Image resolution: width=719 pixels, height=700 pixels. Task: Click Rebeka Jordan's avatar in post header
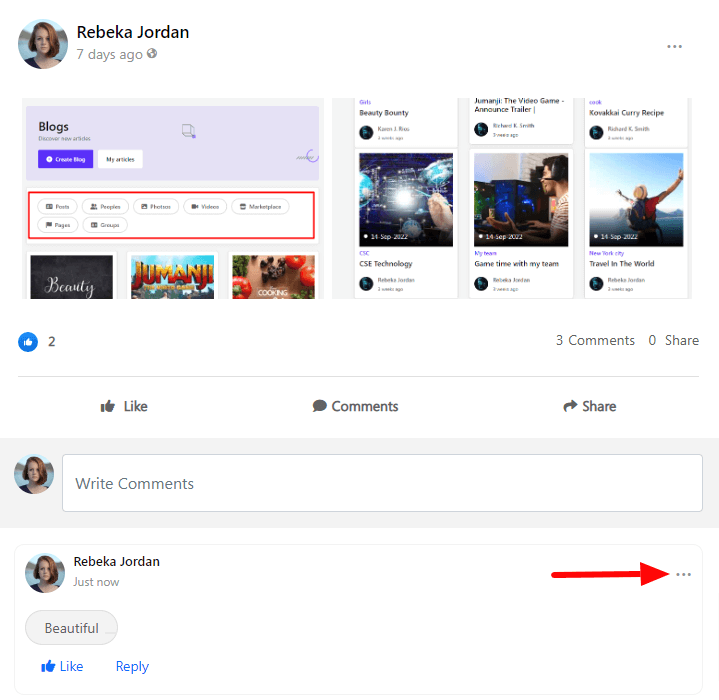[43, 43]
